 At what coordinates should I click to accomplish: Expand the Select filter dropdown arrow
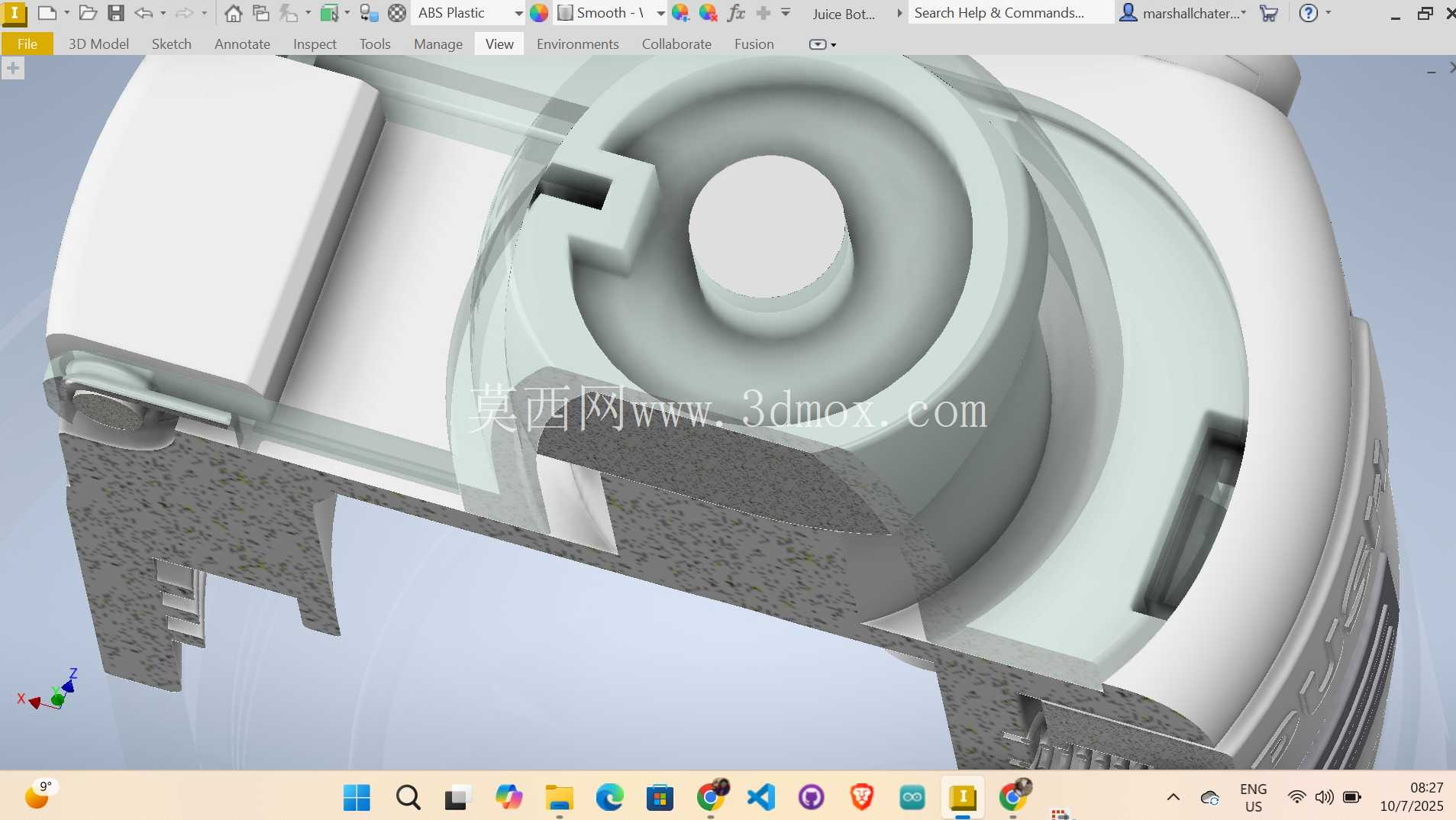[x=347, y=13]
